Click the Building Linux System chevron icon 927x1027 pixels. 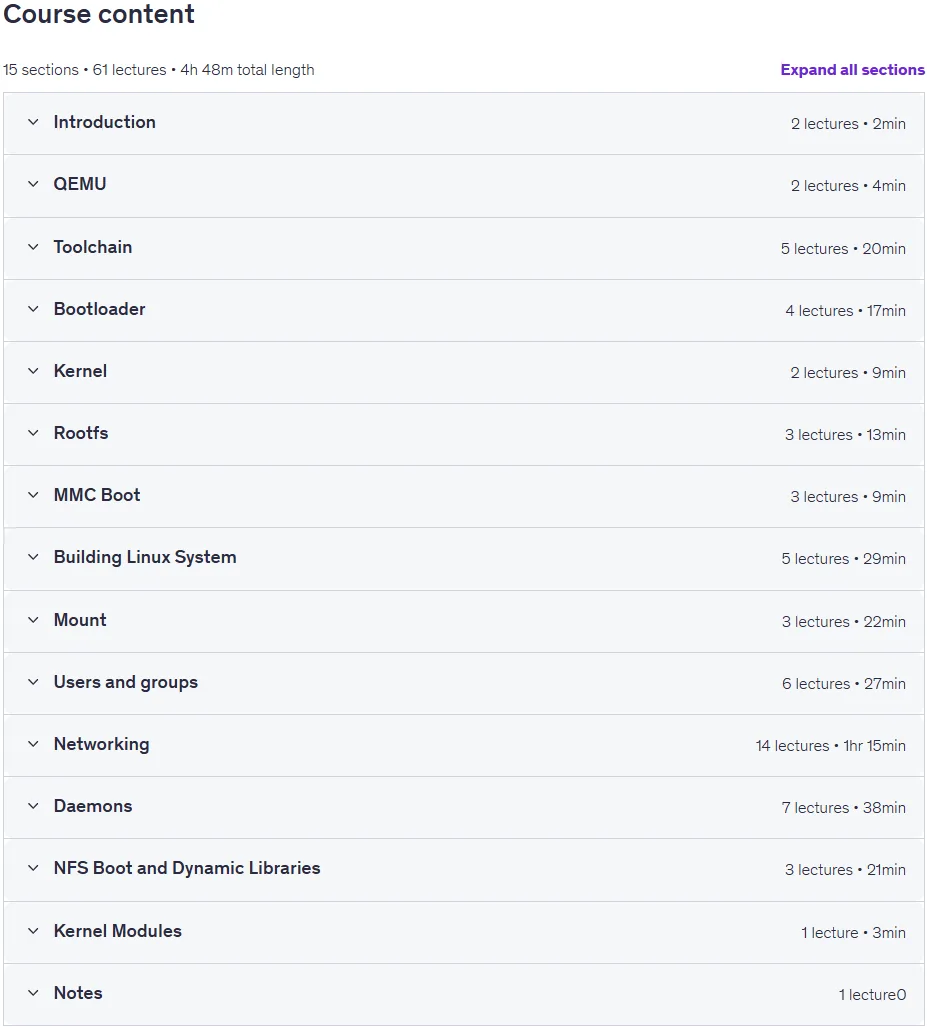click(33, 557)
